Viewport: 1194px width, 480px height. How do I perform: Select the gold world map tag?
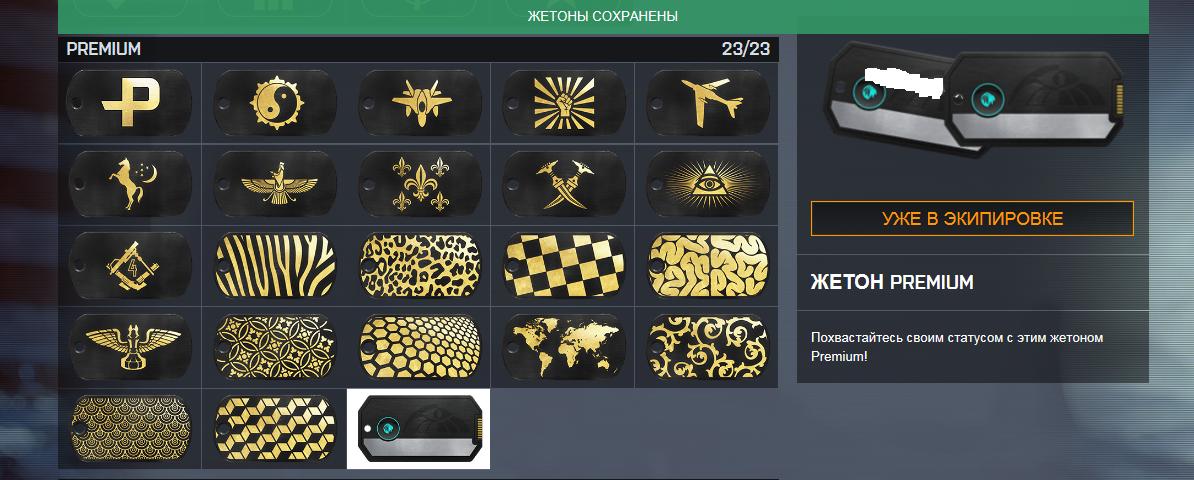(x=563, y=347)
